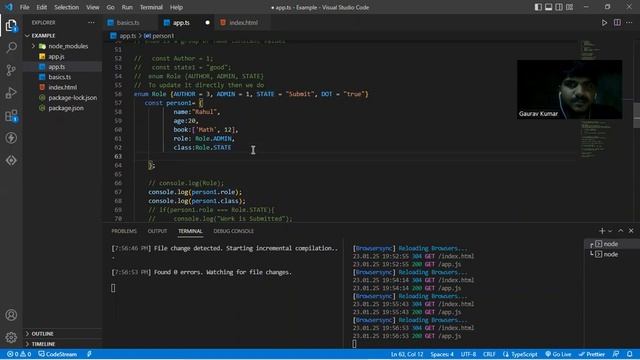Switch to the Debug Console tab
The width and height of the screenshot is (640, 360).
(x=233, y=231)
